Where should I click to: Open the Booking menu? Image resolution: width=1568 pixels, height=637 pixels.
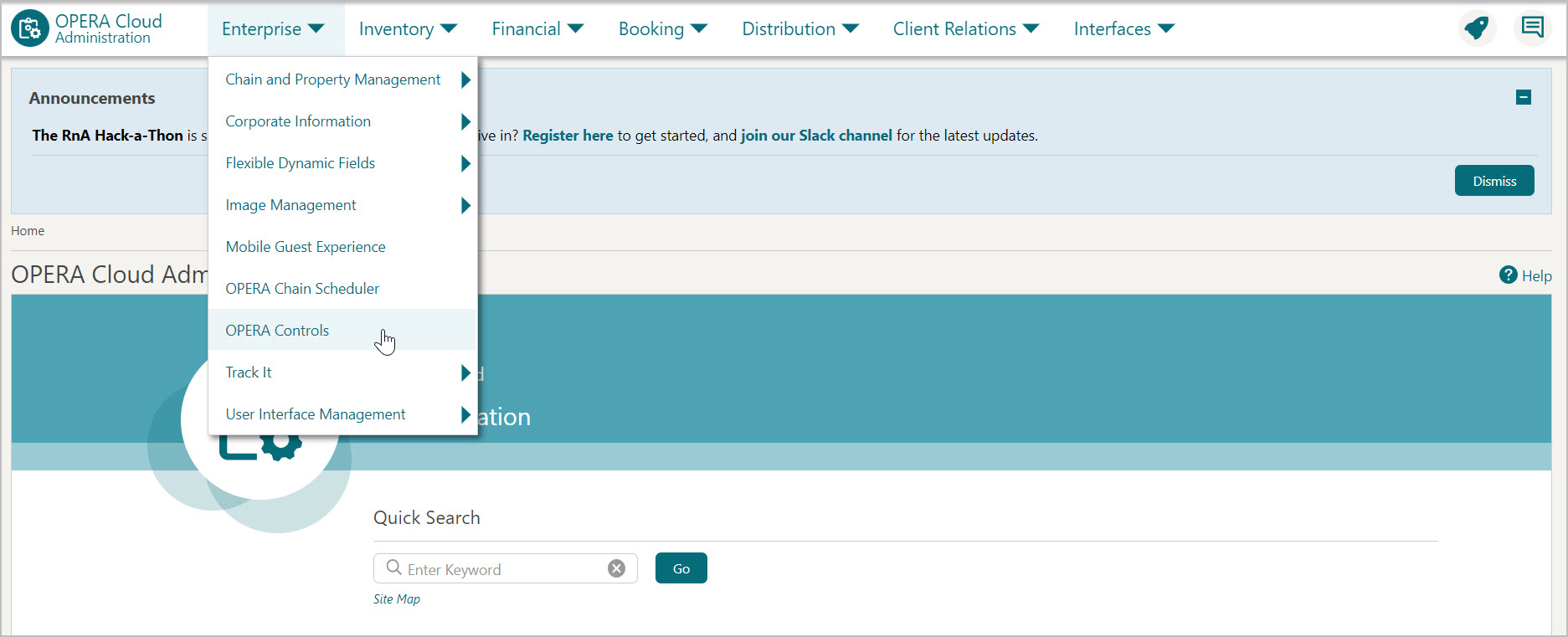pos(663,28)
